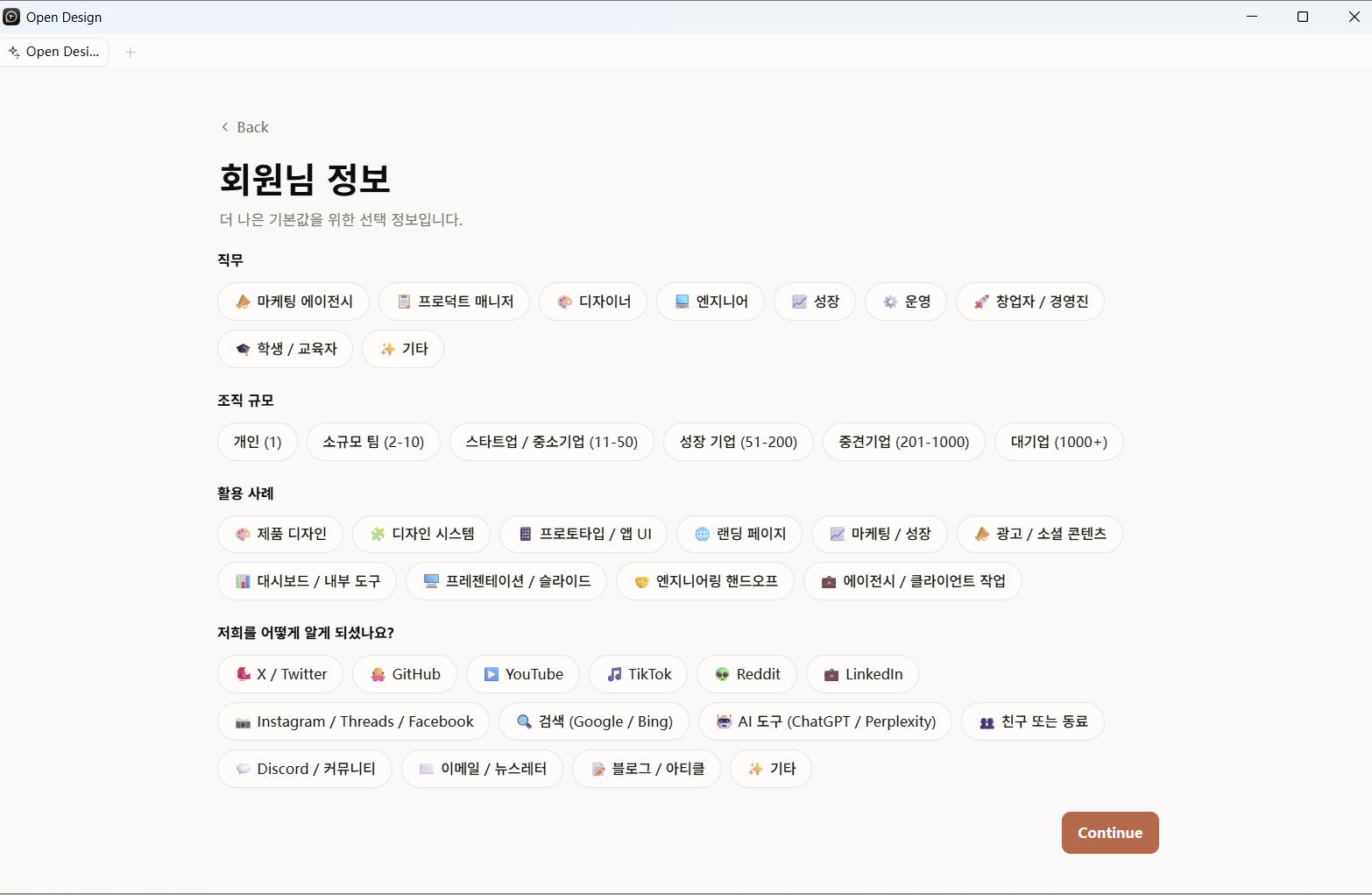1372x895 pixels.
Task: Pick Instagram / Threads / Facebook source
Action: (353, 721)
